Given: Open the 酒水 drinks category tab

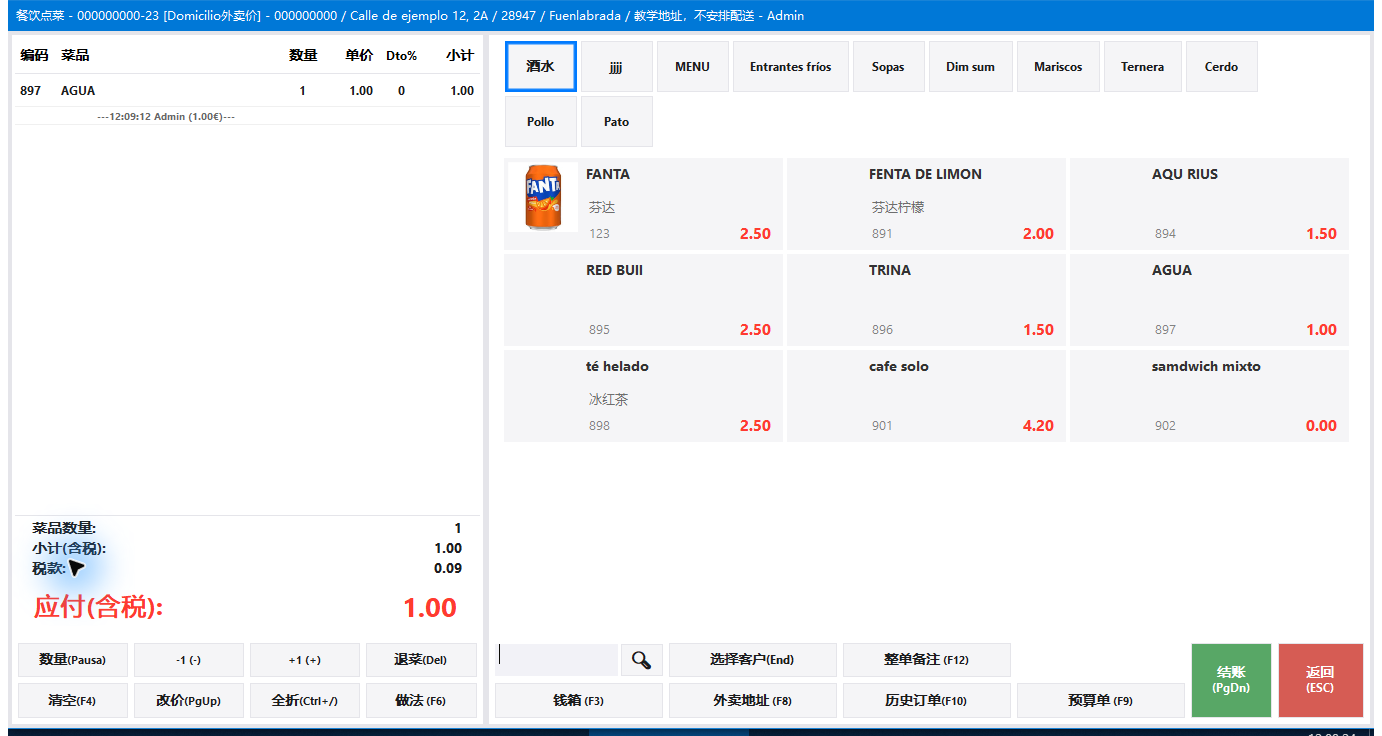Looking at the screenshot, I should [541, 67].
